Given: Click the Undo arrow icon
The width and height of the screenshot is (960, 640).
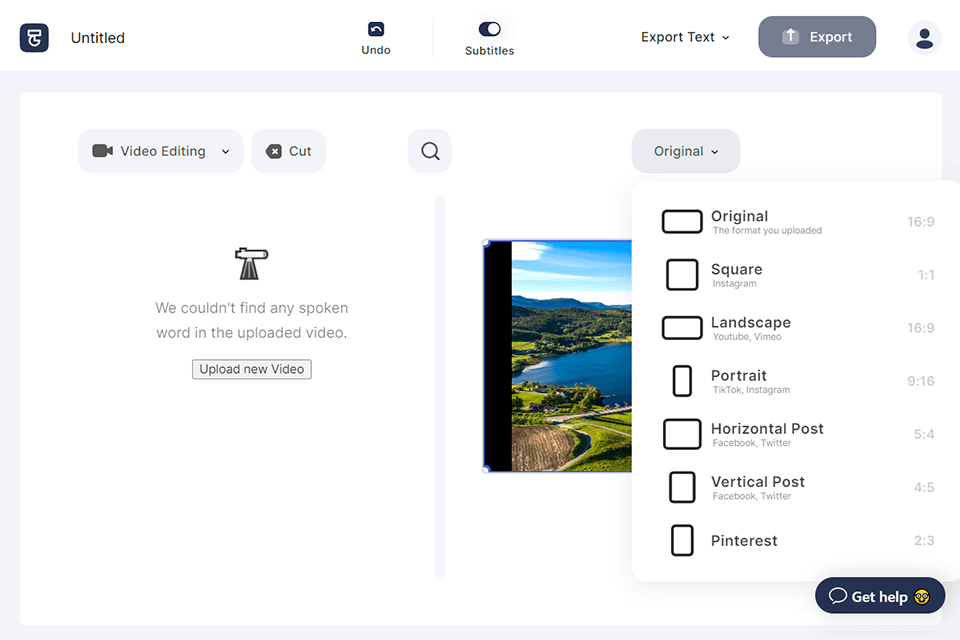Looking at the screenshot, I should pyautogui.click(x=376, y=29).
